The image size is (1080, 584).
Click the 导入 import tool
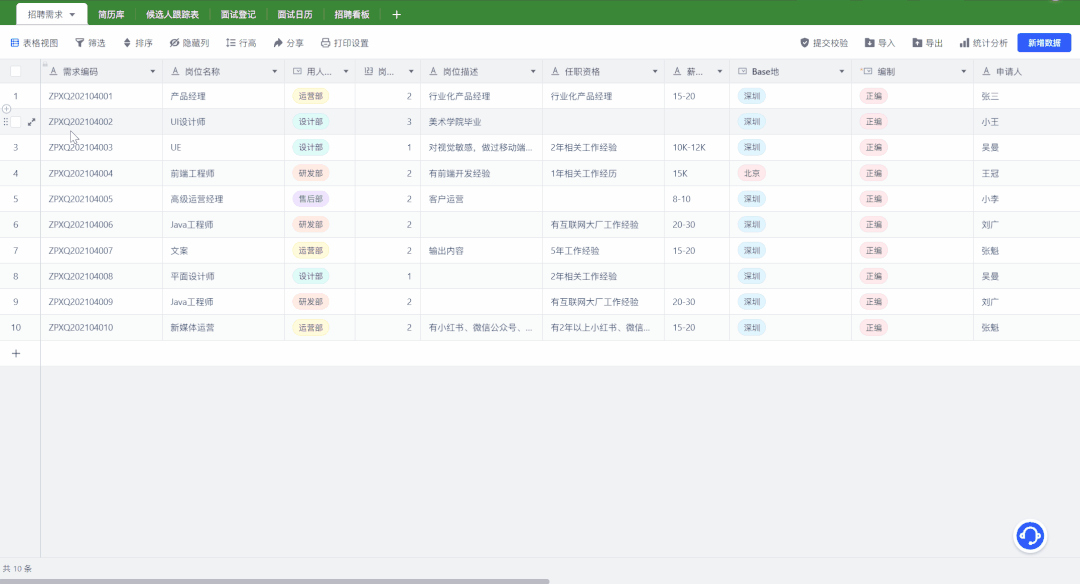click(x=880, y=43)
